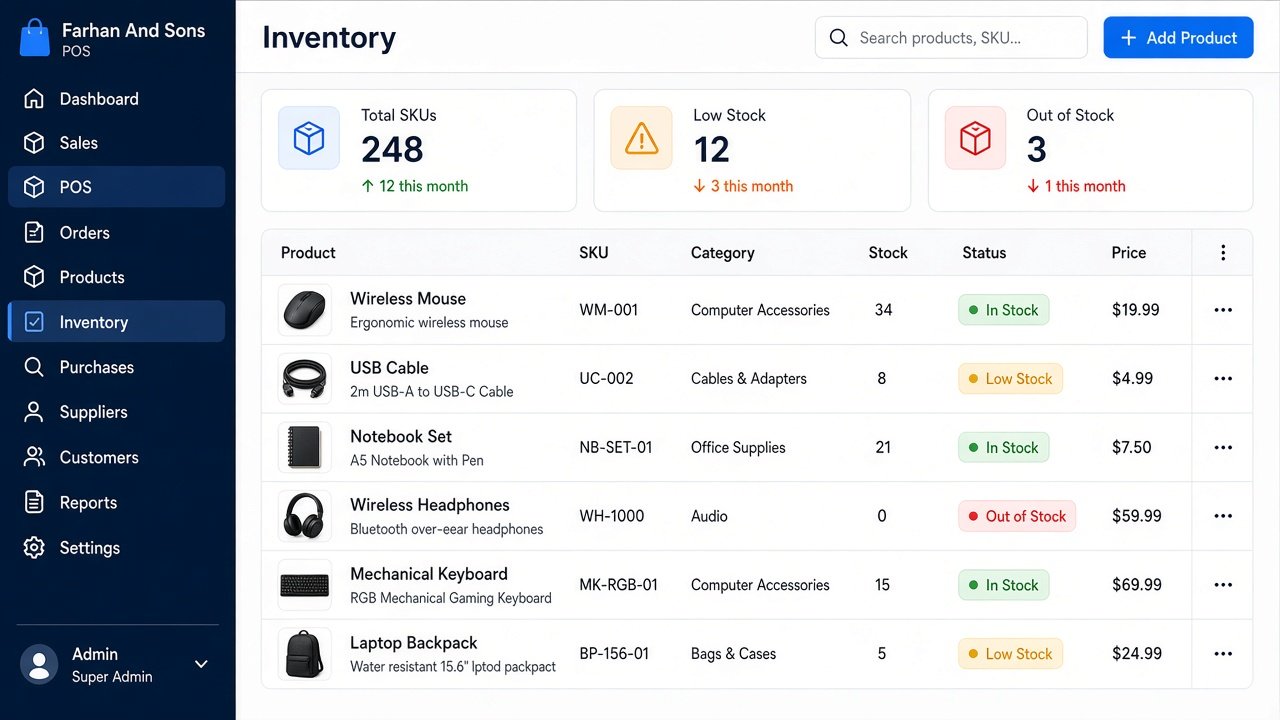
Task: Open the POS sidebar item
Action: coord(116,187)
